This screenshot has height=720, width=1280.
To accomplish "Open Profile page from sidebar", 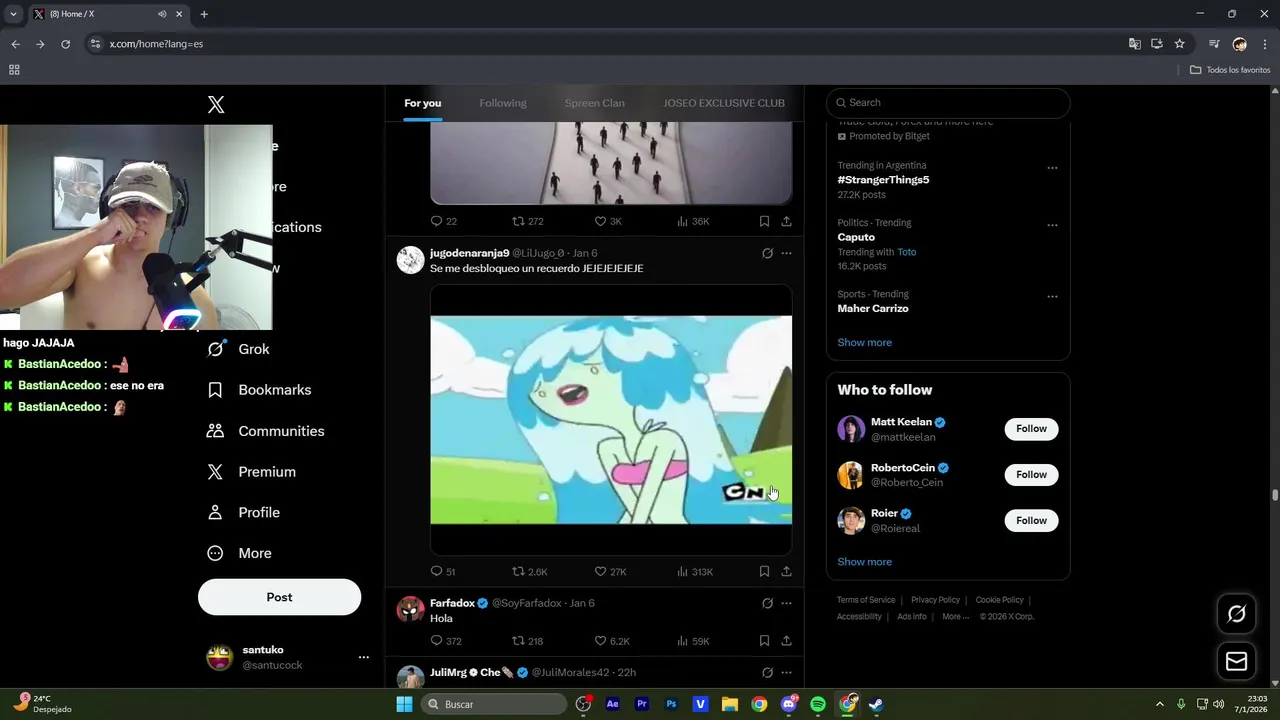I will [243, 512].
